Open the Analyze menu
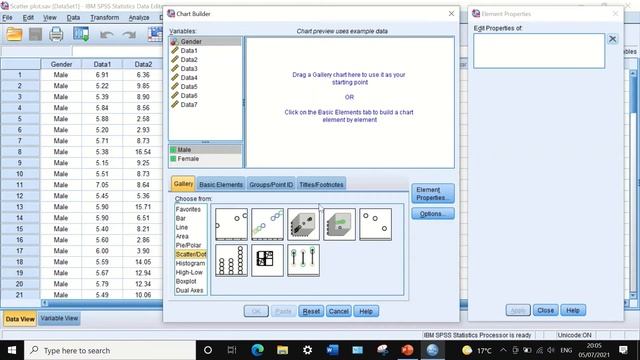Image resolution: width=640 pixels, height=360 pixels. pyautogui.click(x=139, y=18)
